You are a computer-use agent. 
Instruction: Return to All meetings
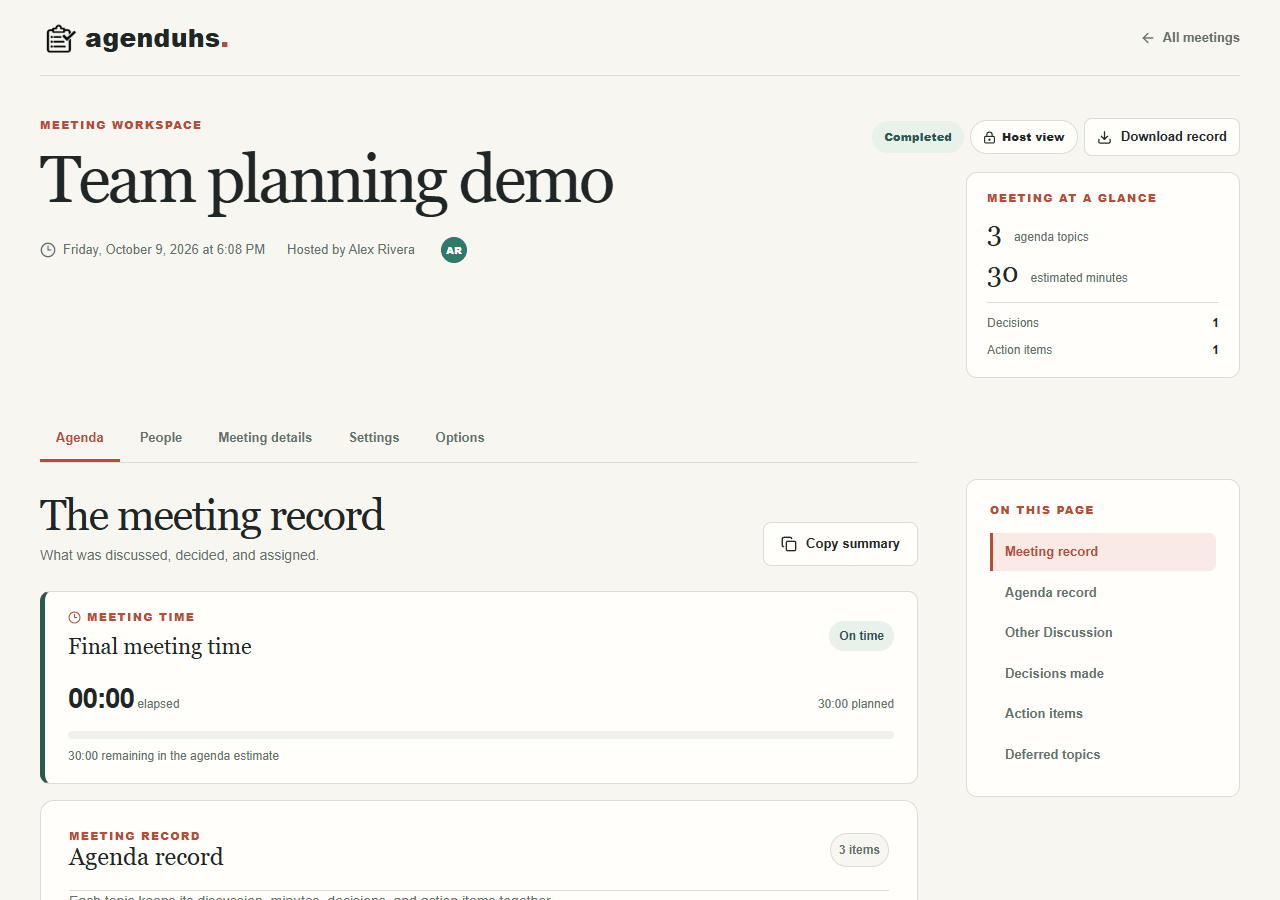(x=1190, y=38)
